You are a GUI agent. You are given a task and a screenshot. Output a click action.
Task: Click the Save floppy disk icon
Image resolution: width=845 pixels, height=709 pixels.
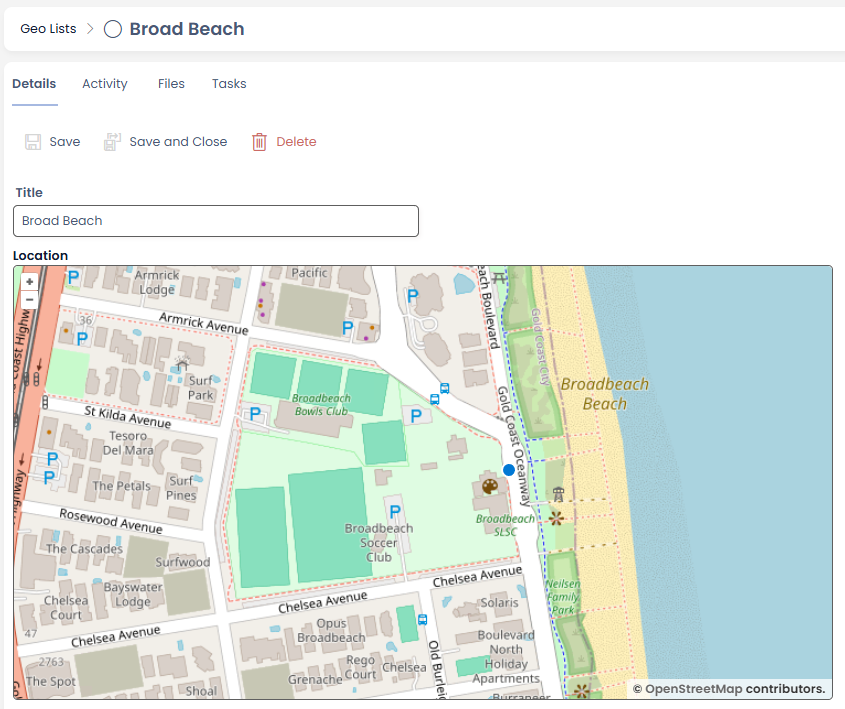tap(33, 141)
